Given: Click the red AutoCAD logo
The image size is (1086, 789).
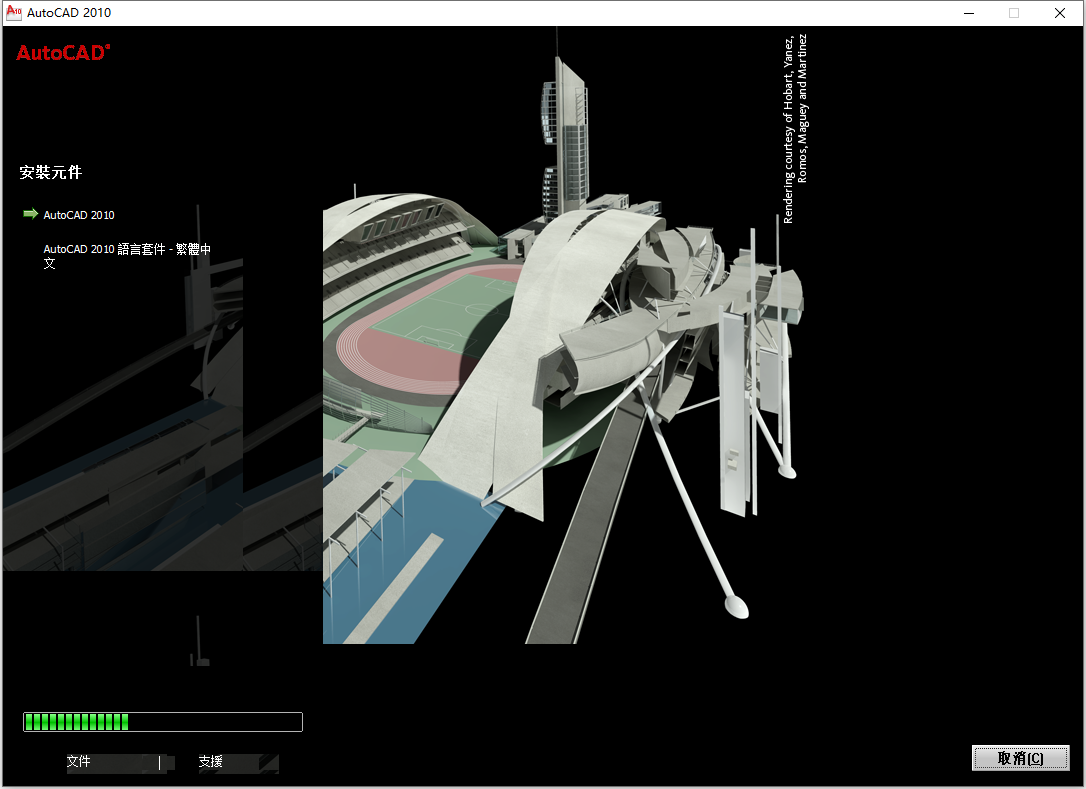Looking at the screenshot, I should tap(63, 53).
